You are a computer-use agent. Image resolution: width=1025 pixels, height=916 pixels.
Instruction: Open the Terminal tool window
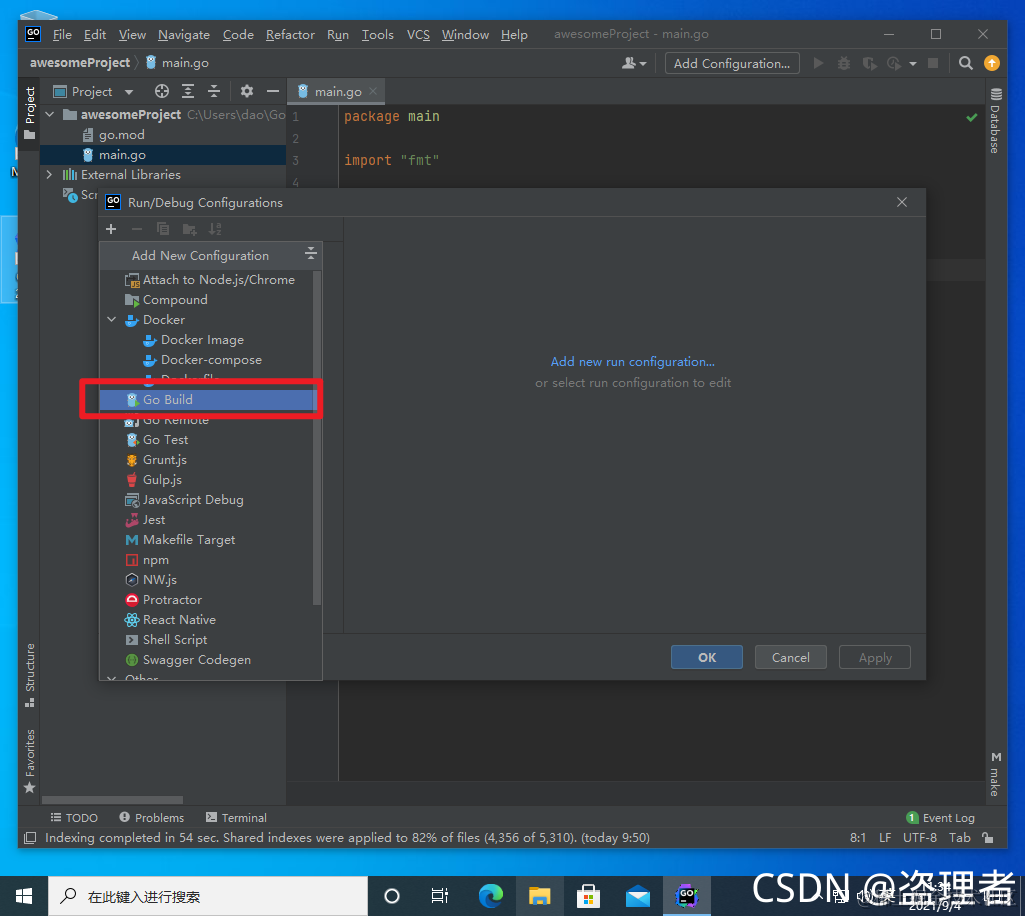tap(236, 817)
